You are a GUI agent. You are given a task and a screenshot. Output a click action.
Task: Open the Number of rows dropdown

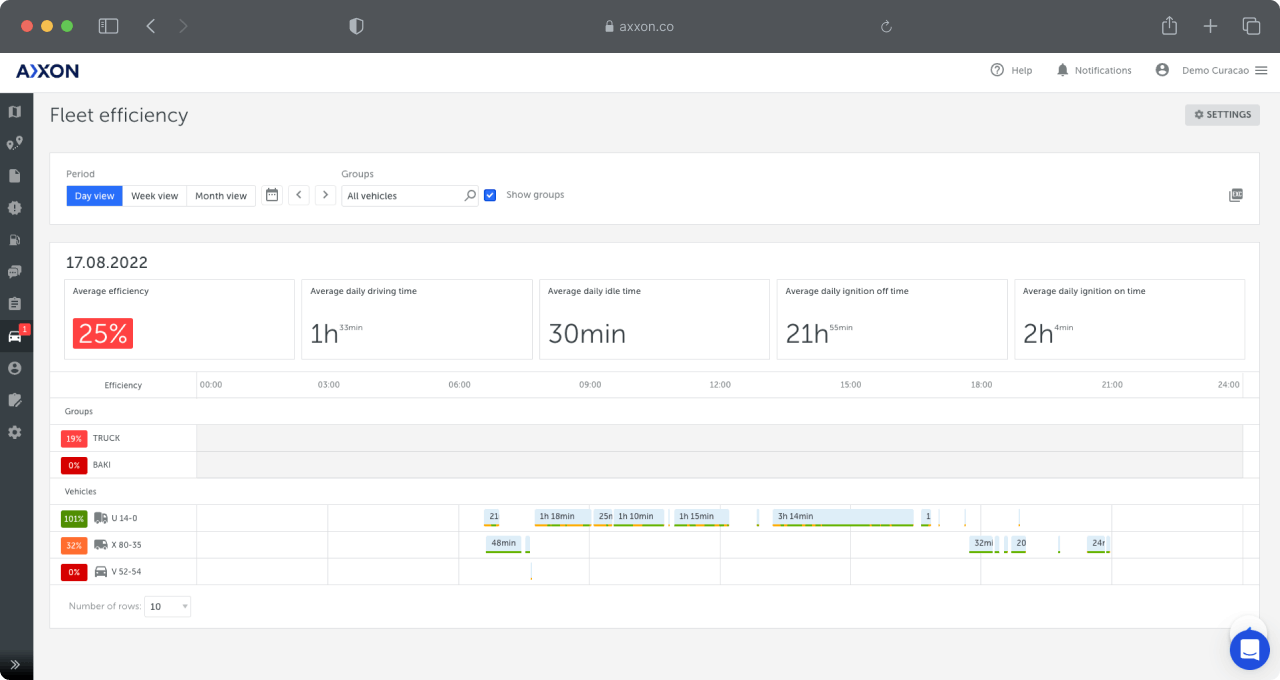point(168,606)
